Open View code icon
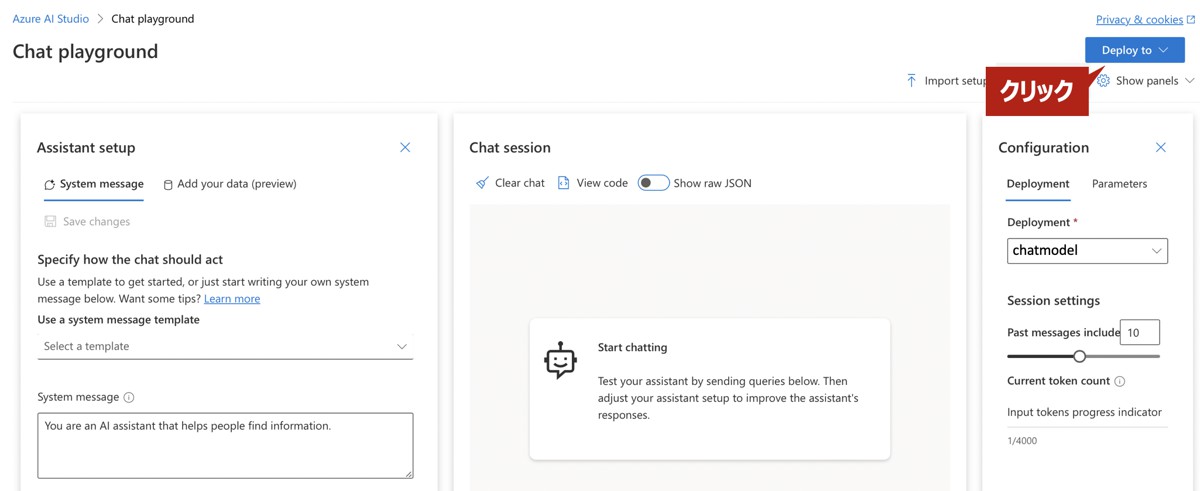 point(564,183)
